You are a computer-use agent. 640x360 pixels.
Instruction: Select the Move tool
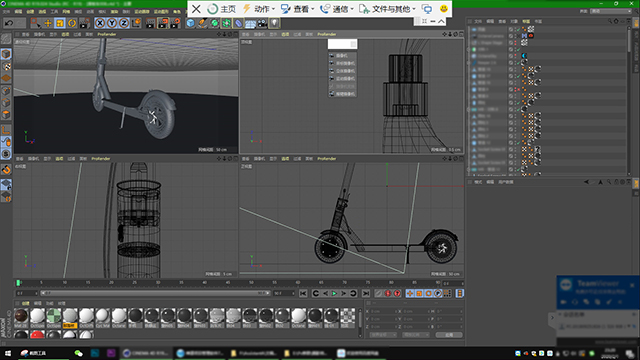click(x=48, y=23)
